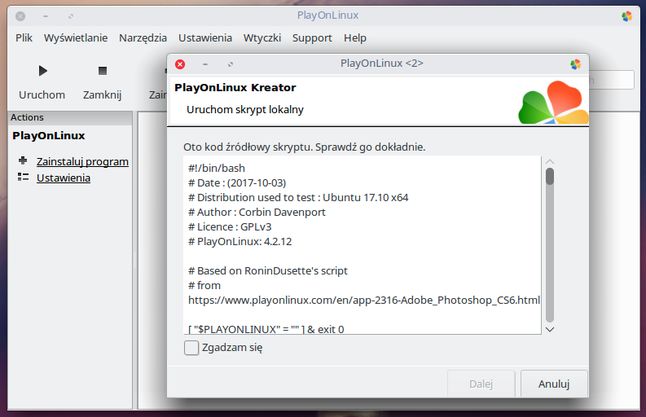Click the script source scrollbar thumb
The image size is (646, 417).
(550, 176)
